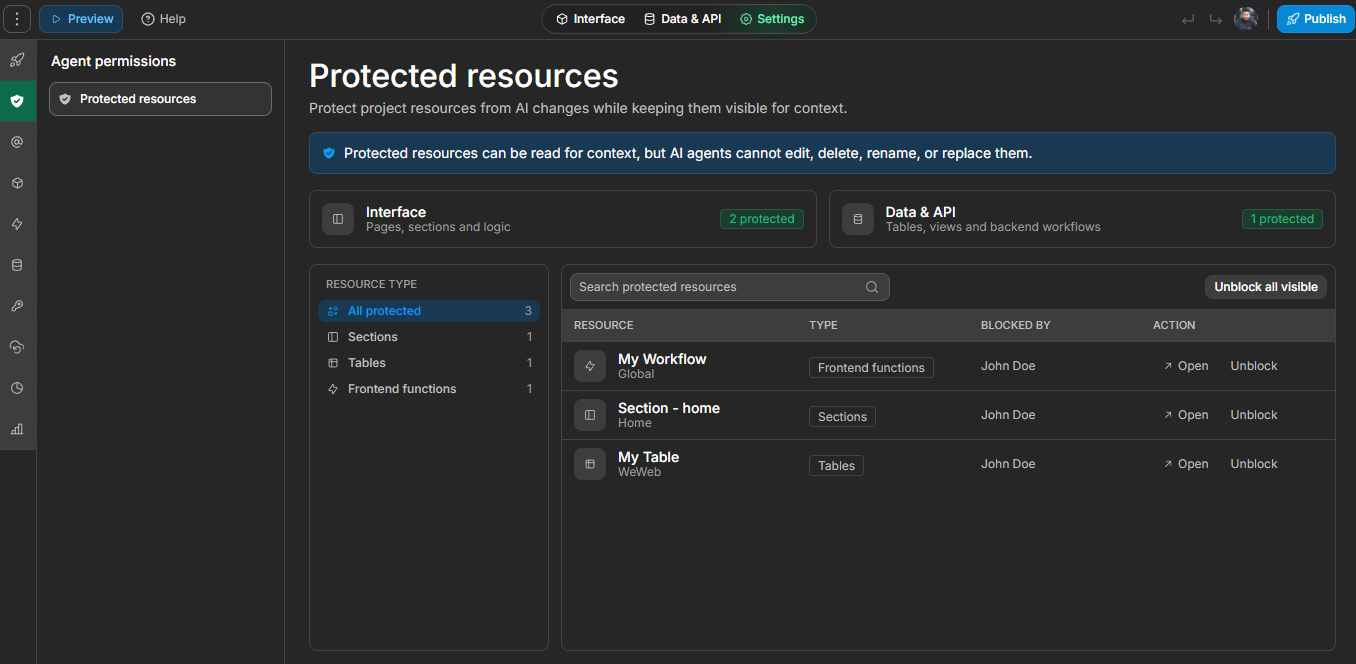1356x664 pixels.
Task: Click the RESOURCE column header
Action: point(603,325)
